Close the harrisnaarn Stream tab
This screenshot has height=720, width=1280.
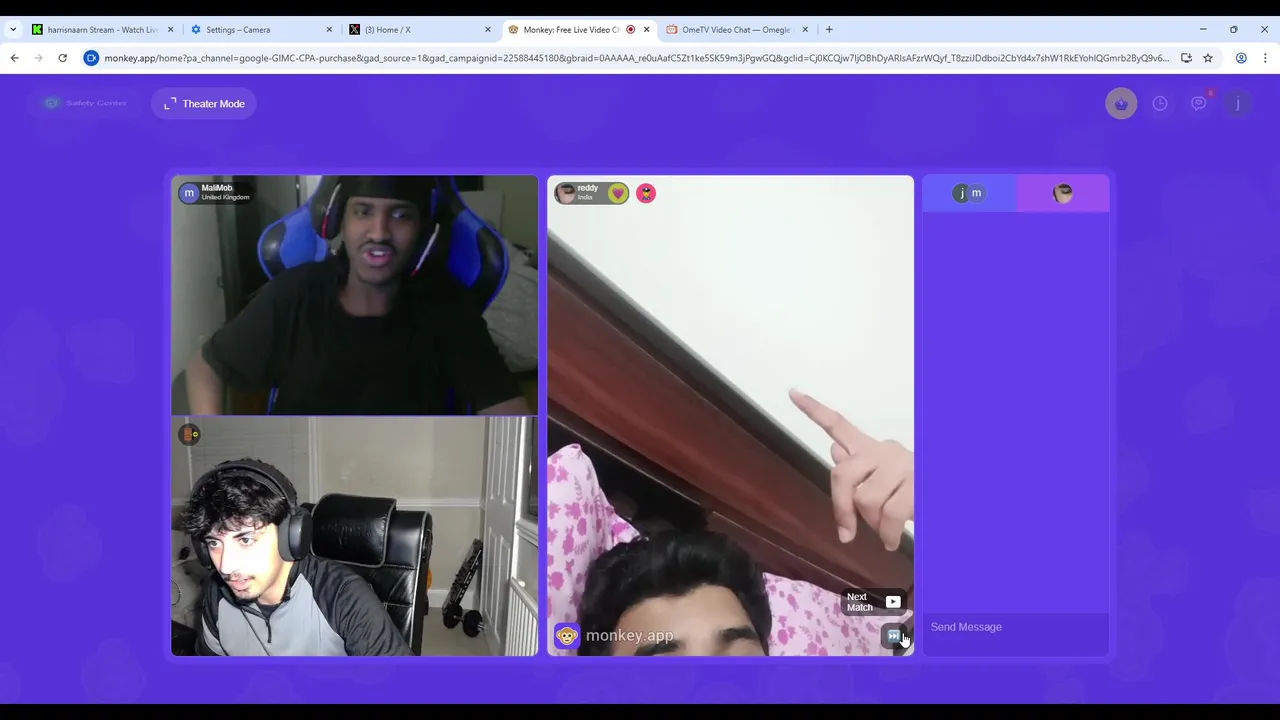tap(170, 30)
